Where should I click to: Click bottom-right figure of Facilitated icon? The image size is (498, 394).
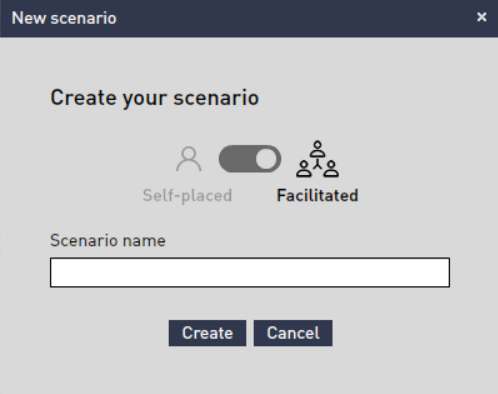(331, 169)
